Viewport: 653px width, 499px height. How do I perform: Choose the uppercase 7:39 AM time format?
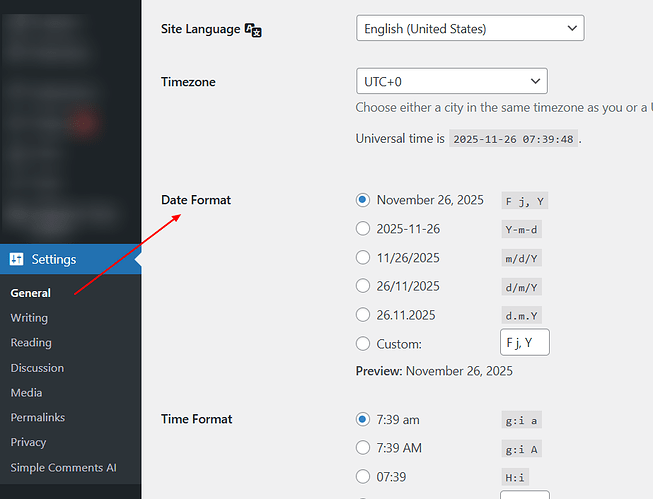363,448
